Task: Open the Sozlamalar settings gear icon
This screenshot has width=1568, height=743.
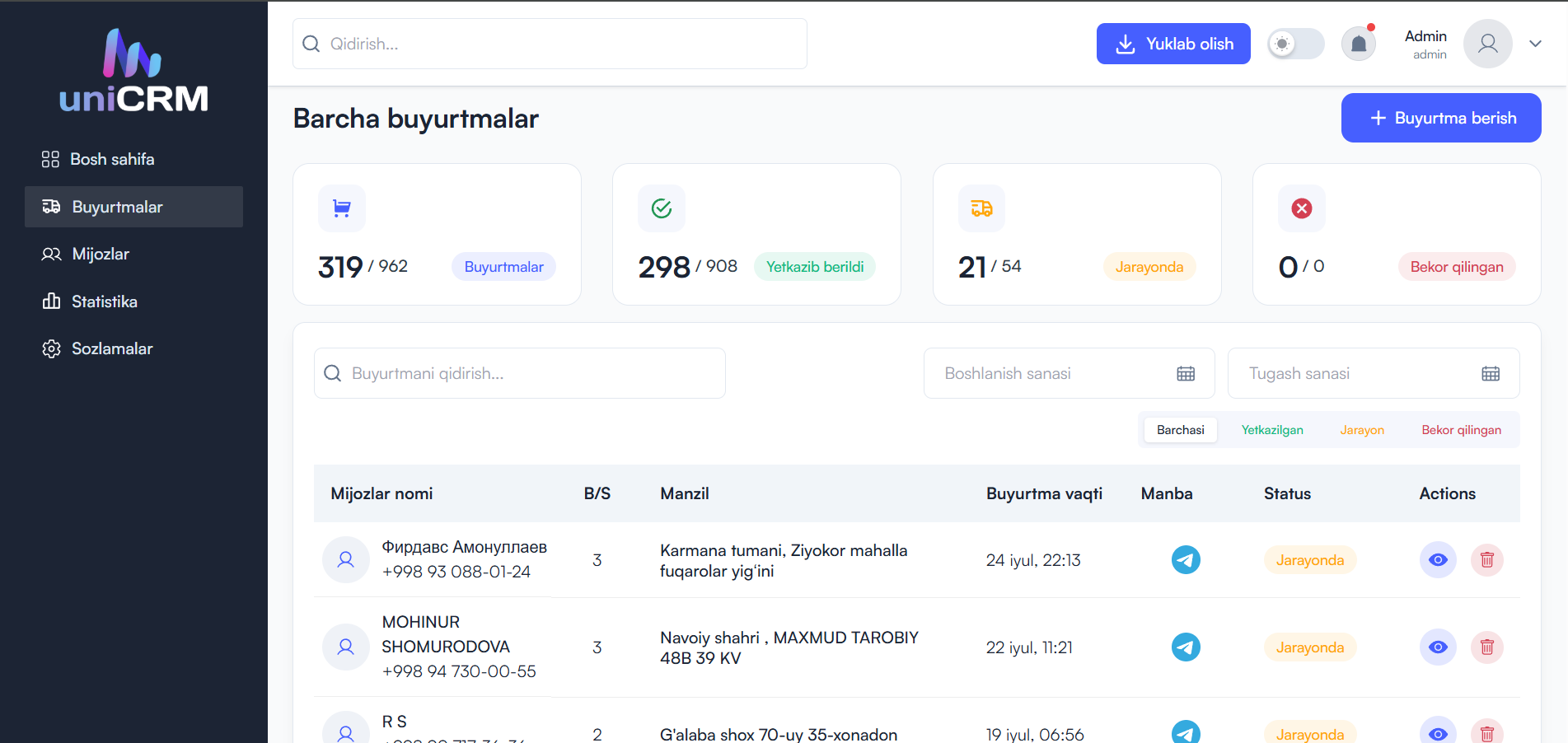Action: (x=50, y=348)
